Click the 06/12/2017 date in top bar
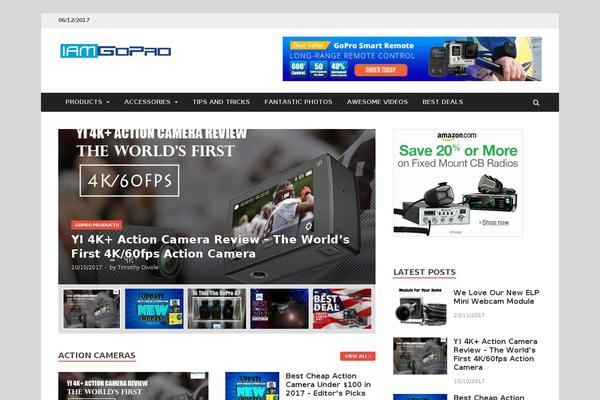600x400 pixels. click(74, 20)
